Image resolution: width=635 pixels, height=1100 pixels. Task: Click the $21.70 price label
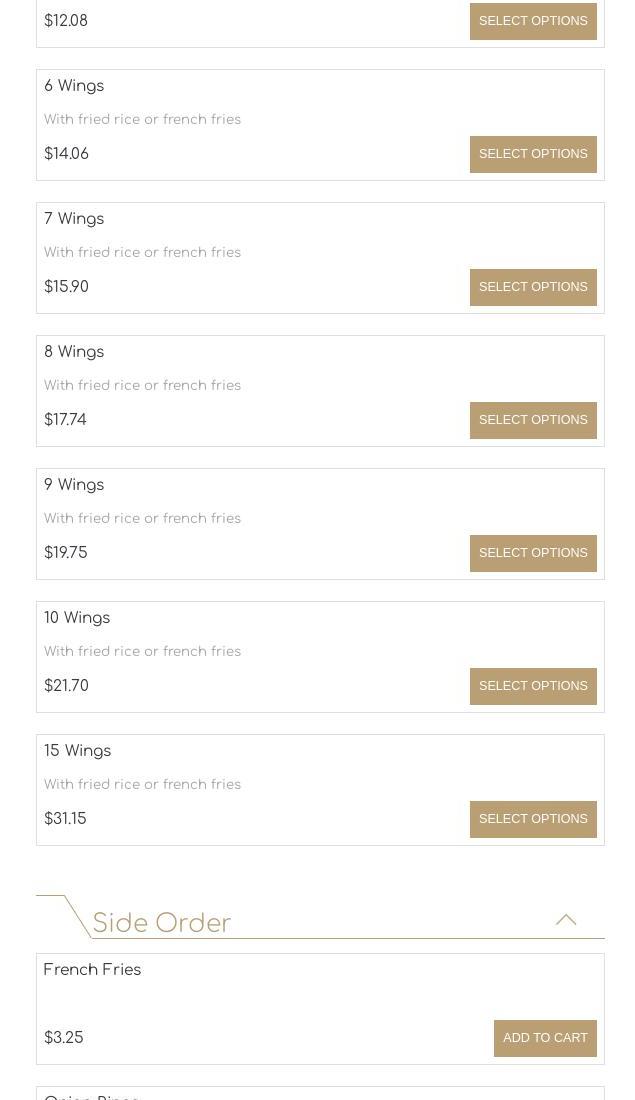pyautogui.click(x=66, y=686)
